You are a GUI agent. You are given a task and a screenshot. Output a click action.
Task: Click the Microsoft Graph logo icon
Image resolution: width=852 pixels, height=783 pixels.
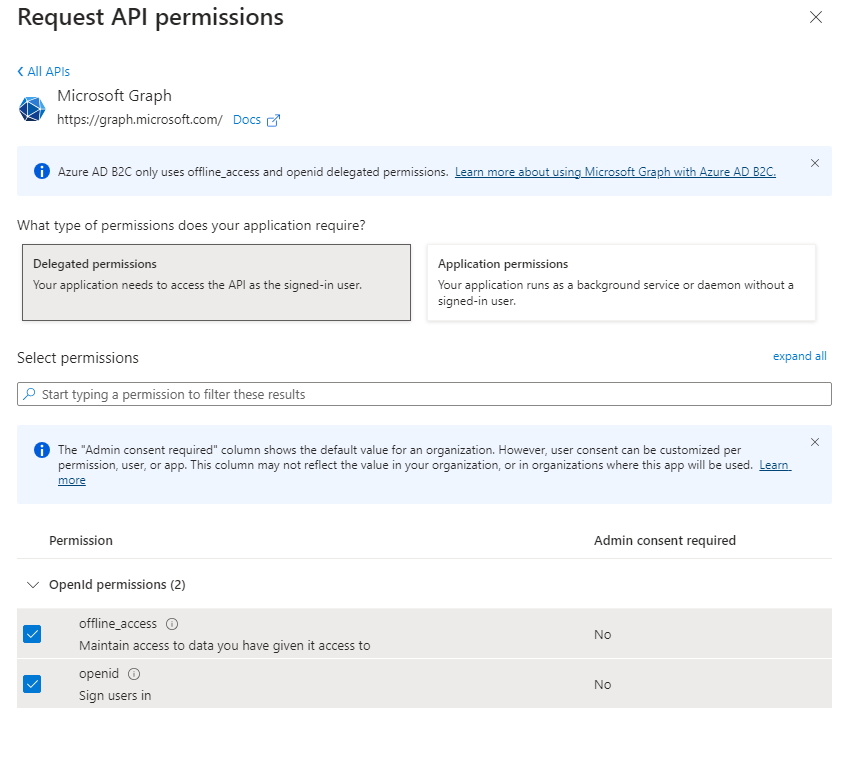tap(31, 108)
